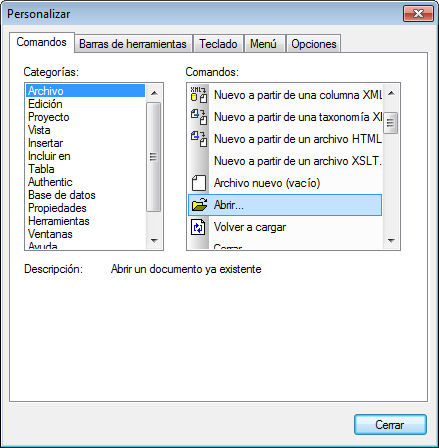
Task: Select Archivo nuevo (vacío) command
Action: (x=285, y=183)
